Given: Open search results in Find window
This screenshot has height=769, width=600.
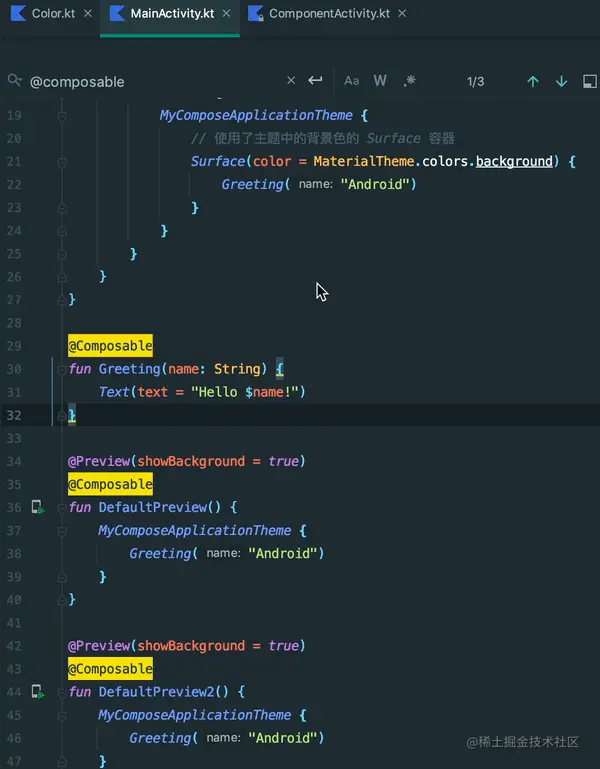Looking at the screenshot, I should tap(590, 81).
